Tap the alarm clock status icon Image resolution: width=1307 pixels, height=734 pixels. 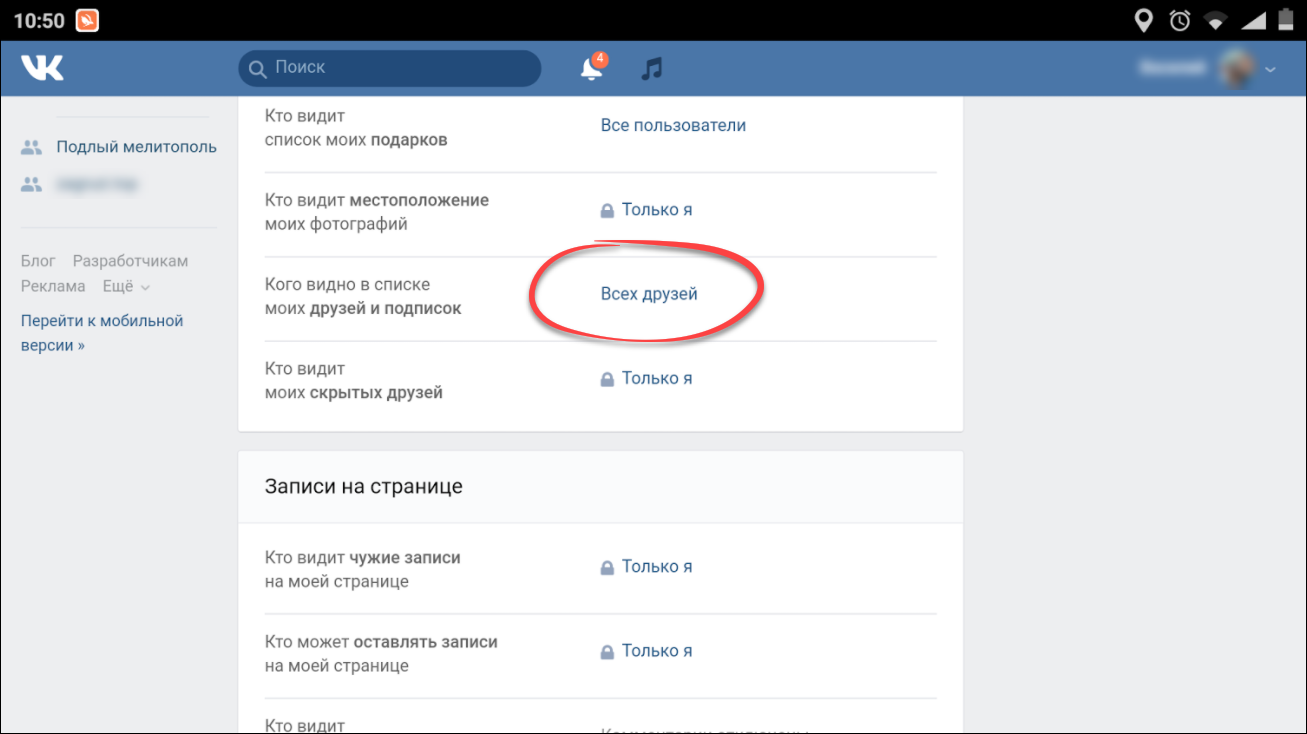(x=1180, y=20)
